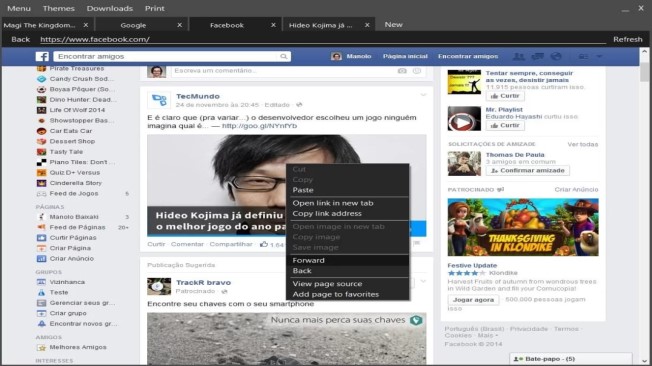Open the Themes menu

59,8
